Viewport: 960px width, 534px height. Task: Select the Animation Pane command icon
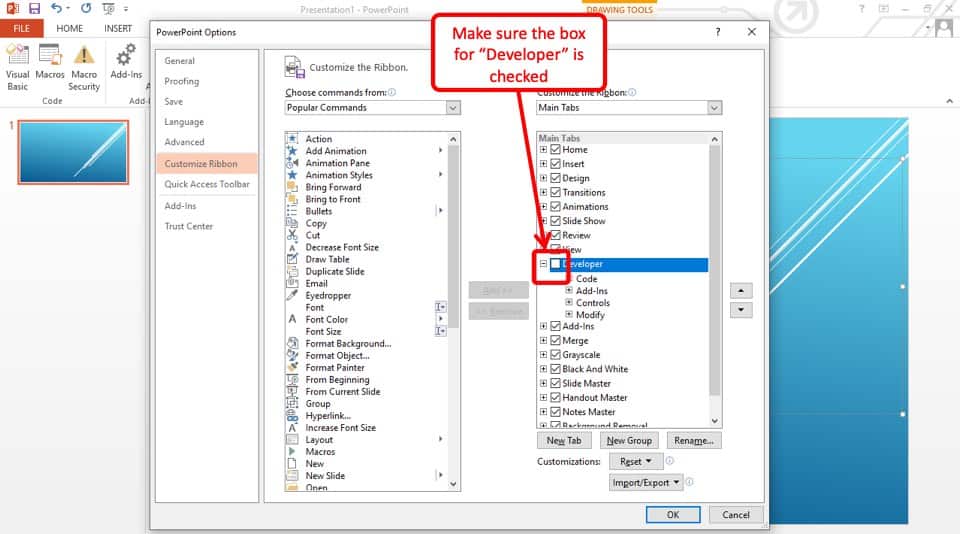(292, 163)
